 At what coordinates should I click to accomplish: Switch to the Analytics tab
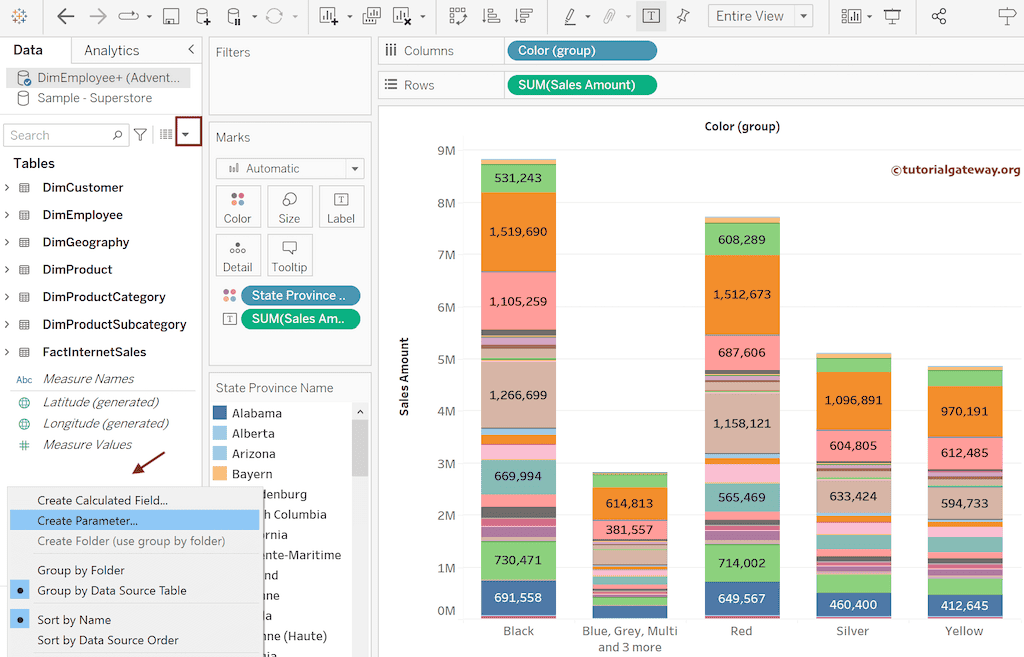[x=112, y=50]
